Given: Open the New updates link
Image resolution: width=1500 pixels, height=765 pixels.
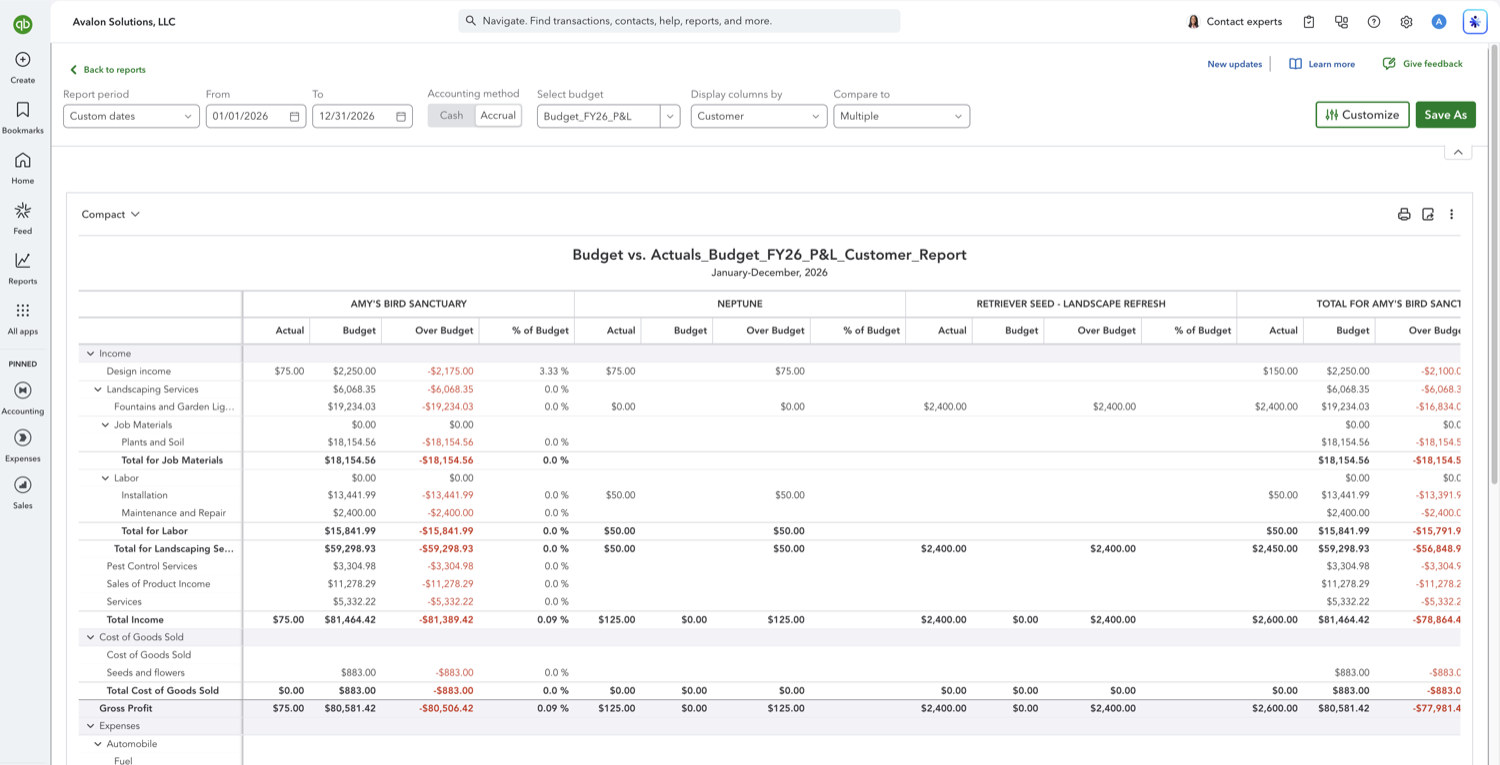Looking at the screenshot, I should click(x=1234, y=64).
